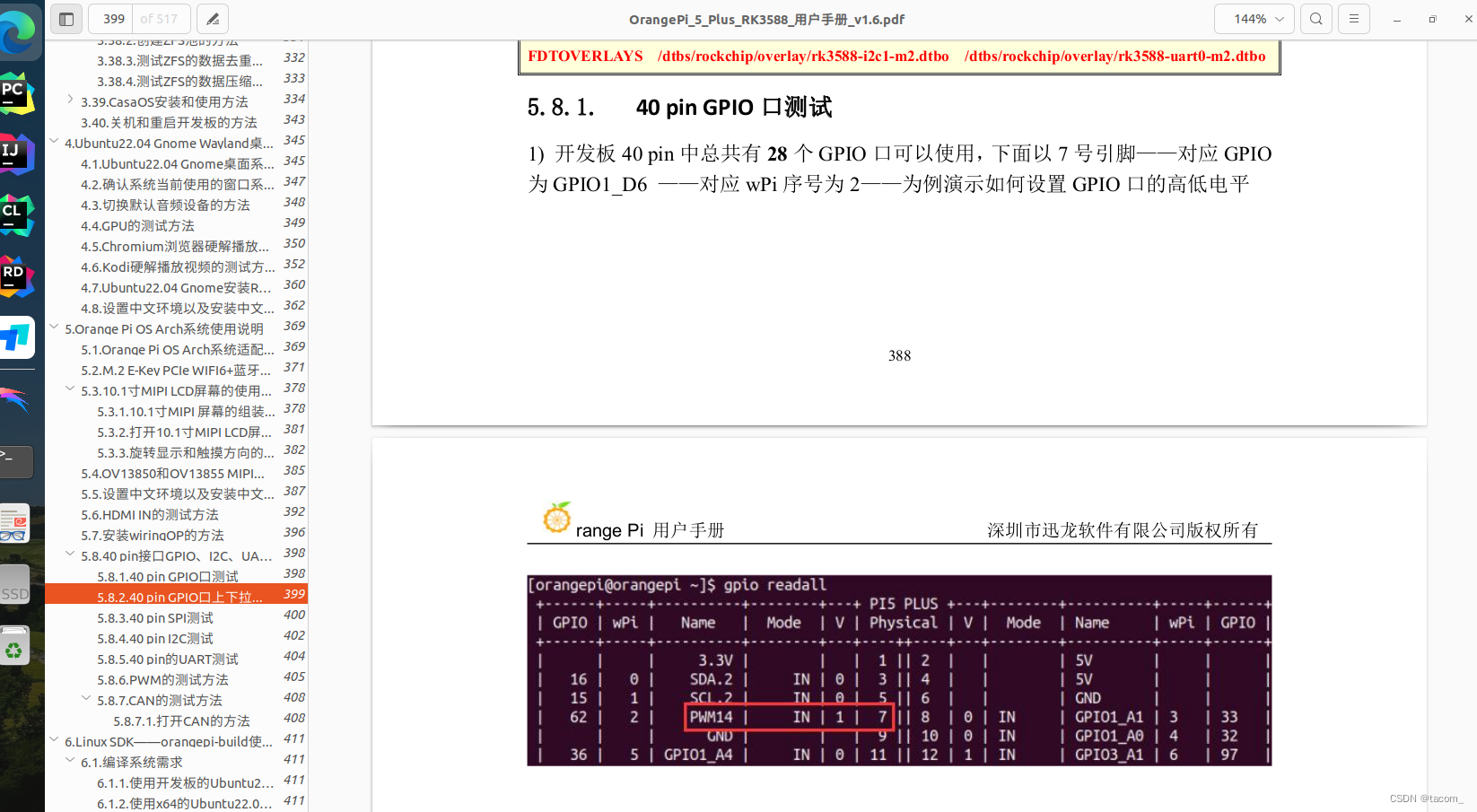Collapse the 5.8.7.CAN的测试方法 entry

coord(86,698)
